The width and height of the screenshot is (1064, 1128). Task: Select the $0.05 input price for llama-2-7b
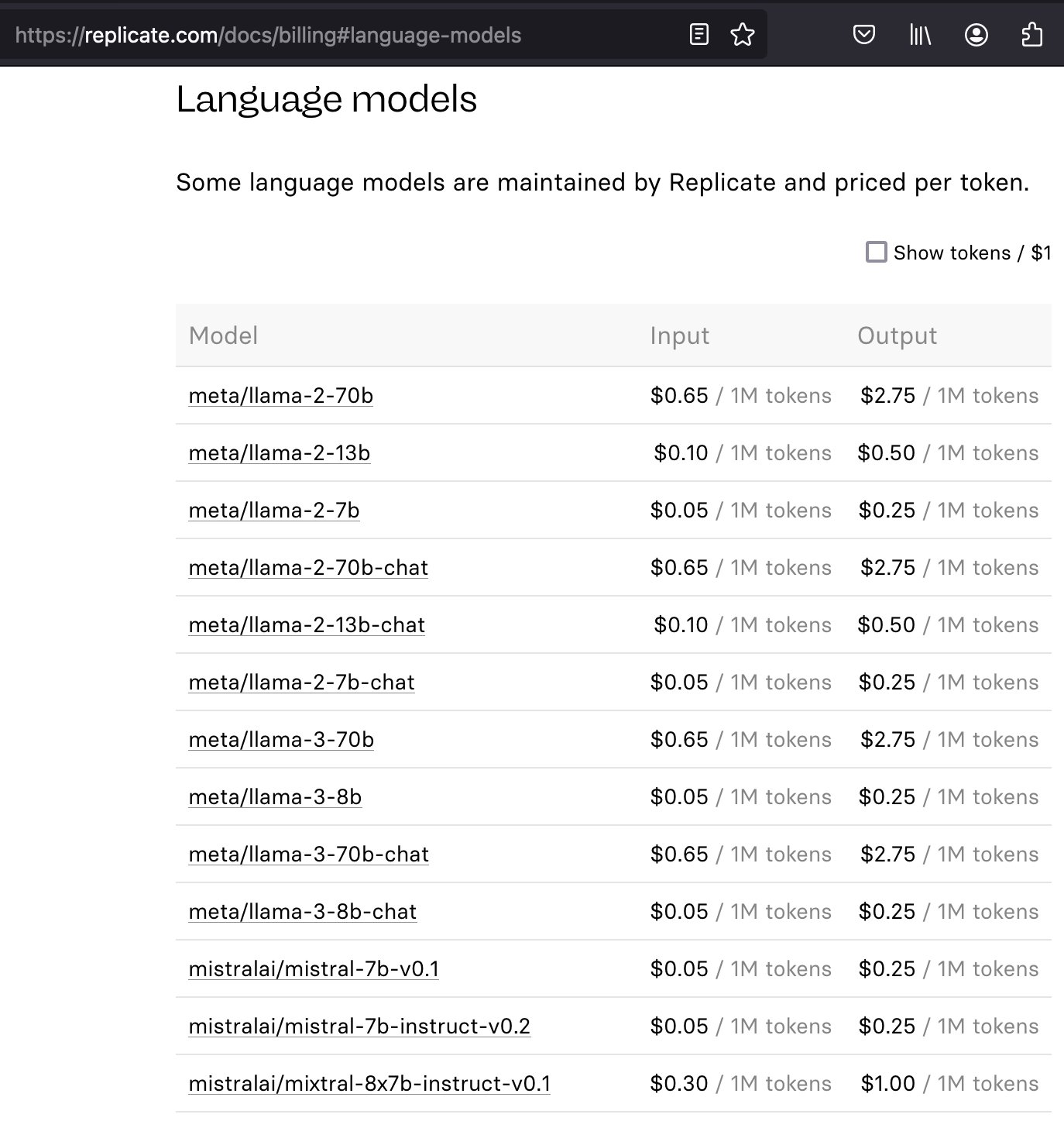pos(679,511)
